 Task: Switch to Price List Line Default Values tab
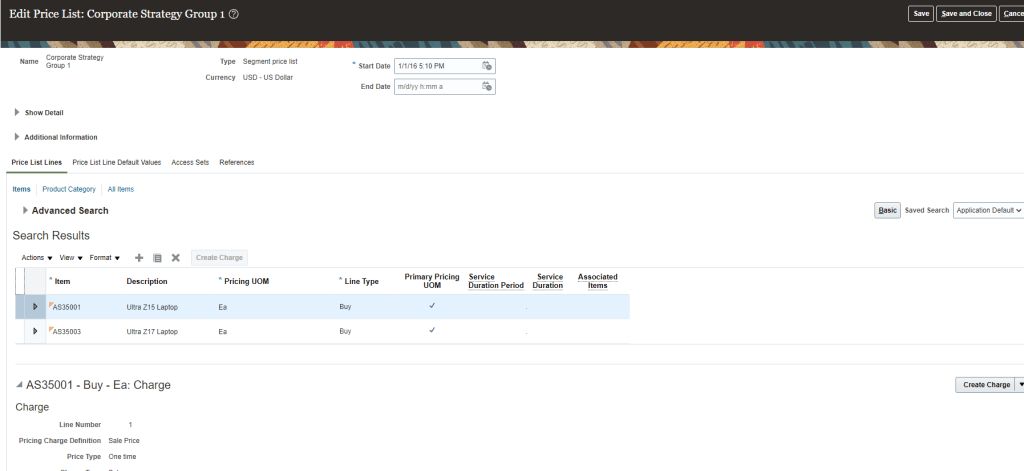[116, 162]
